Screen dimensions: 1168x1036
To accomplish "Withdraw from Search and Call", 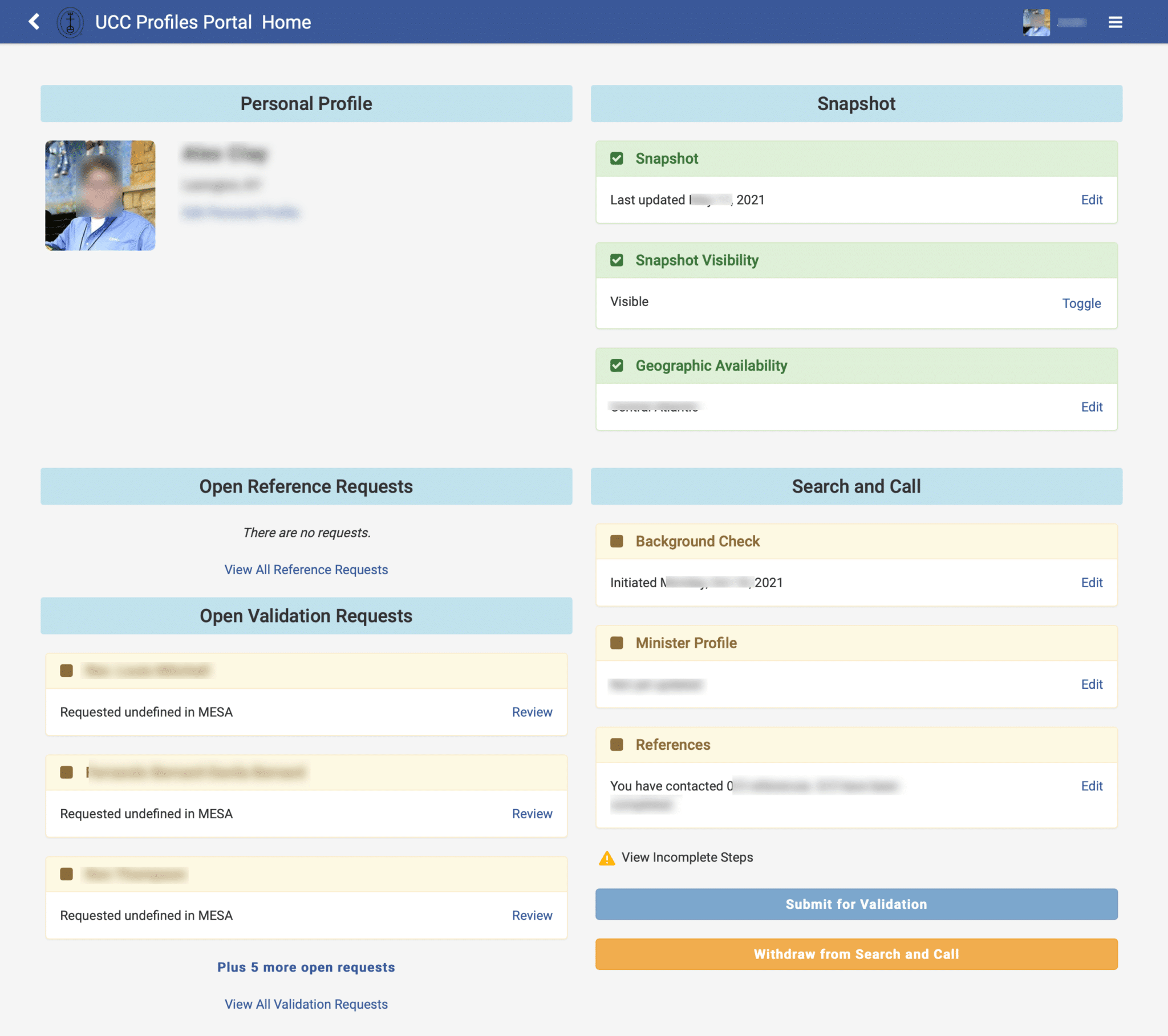I will click(856, 954).
